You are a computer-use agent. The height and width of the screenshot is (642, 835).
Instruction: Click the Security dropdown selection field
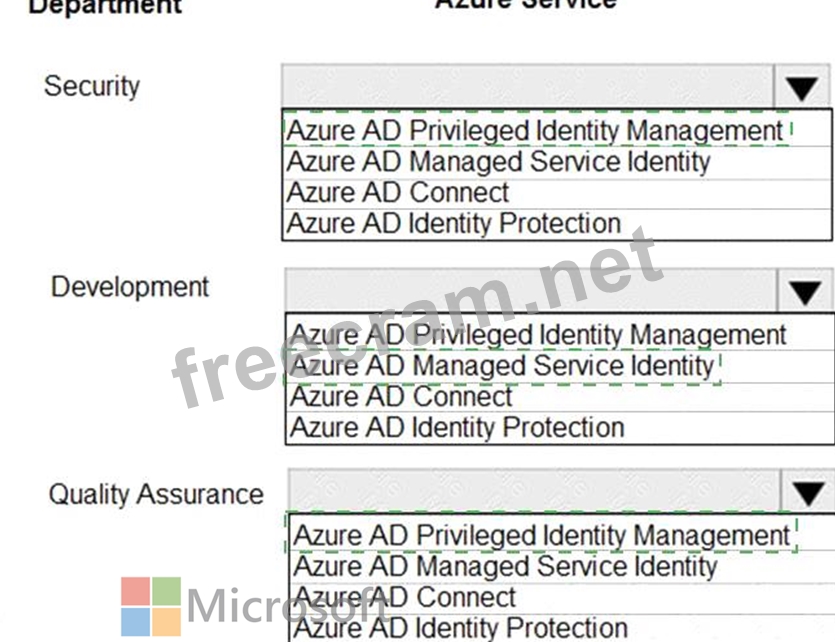[527, 87]
